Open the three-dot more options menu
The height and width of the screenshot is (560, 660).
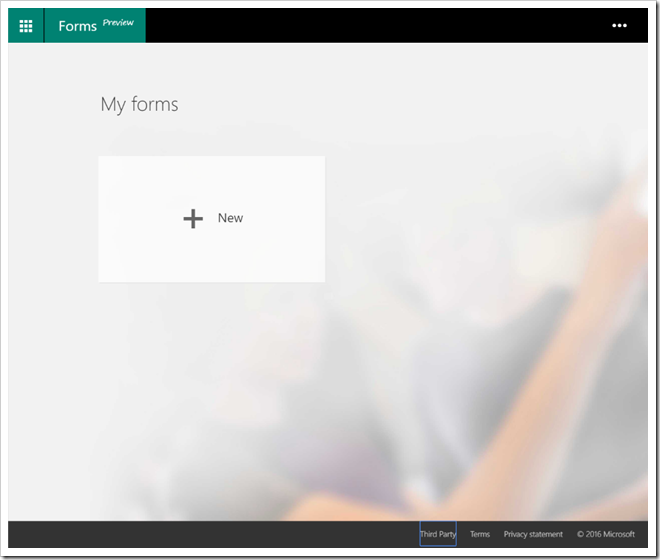(x=619, y=26)
